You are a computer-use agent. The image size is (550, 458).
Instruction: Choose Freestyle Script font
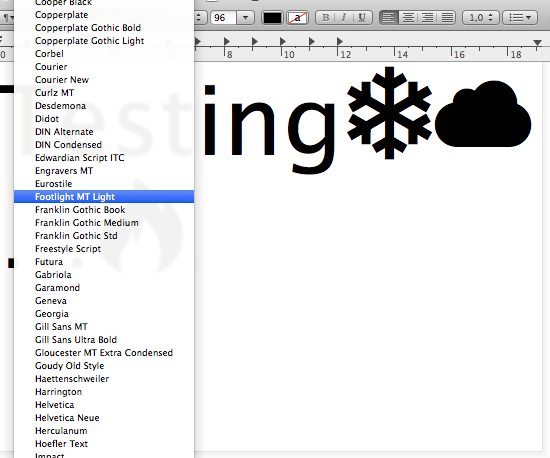pos(104,248)
